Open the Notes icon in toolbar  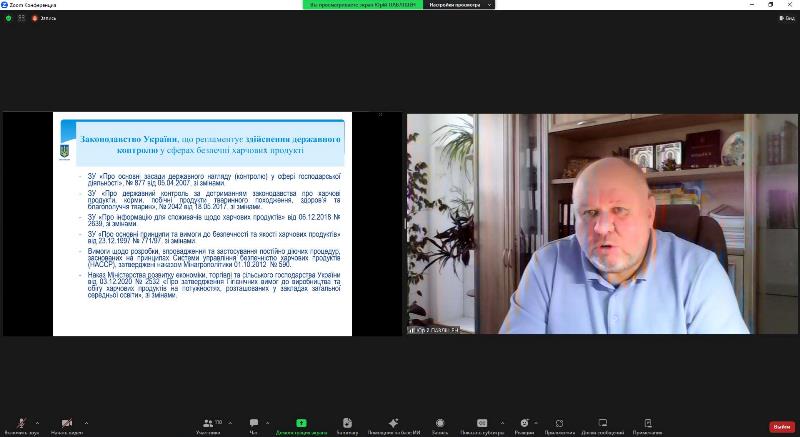pos(647,423)
